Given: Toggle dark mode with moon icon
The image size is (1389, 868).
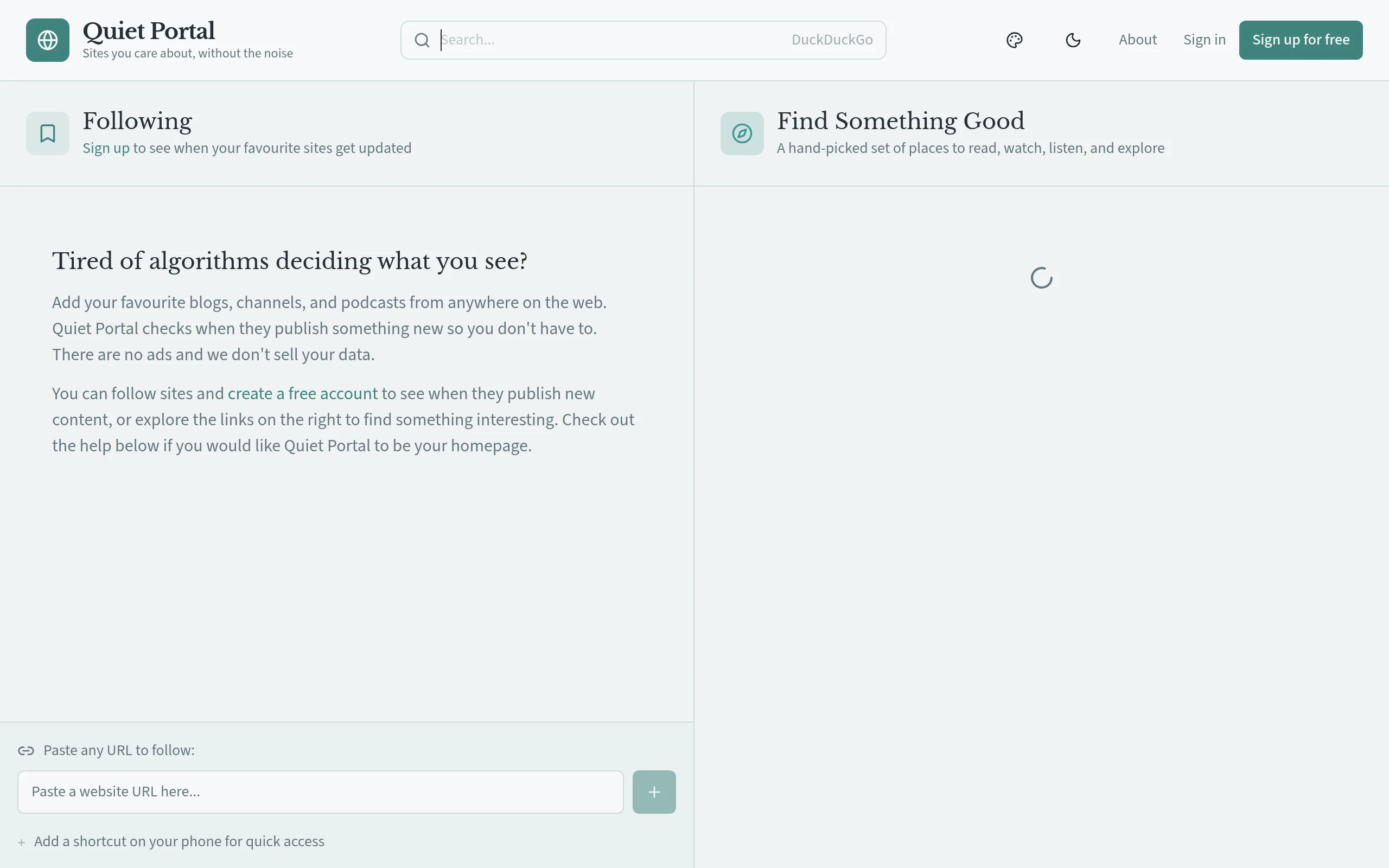Looking at the screenshot, I should [1073, 40].
